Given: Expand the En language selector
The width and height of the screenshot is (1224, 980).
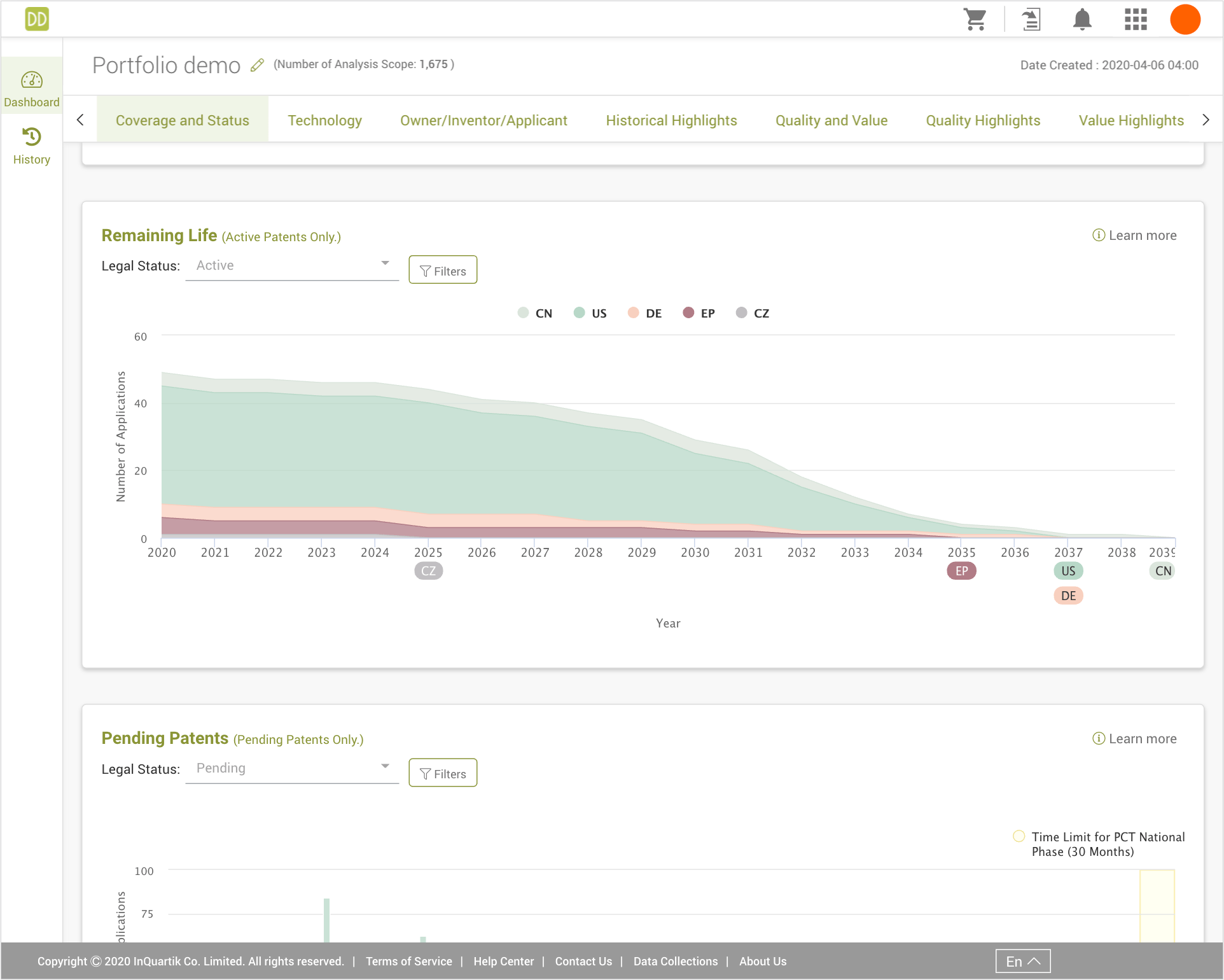Looking at the screenshot, I should click(1022, 961).
